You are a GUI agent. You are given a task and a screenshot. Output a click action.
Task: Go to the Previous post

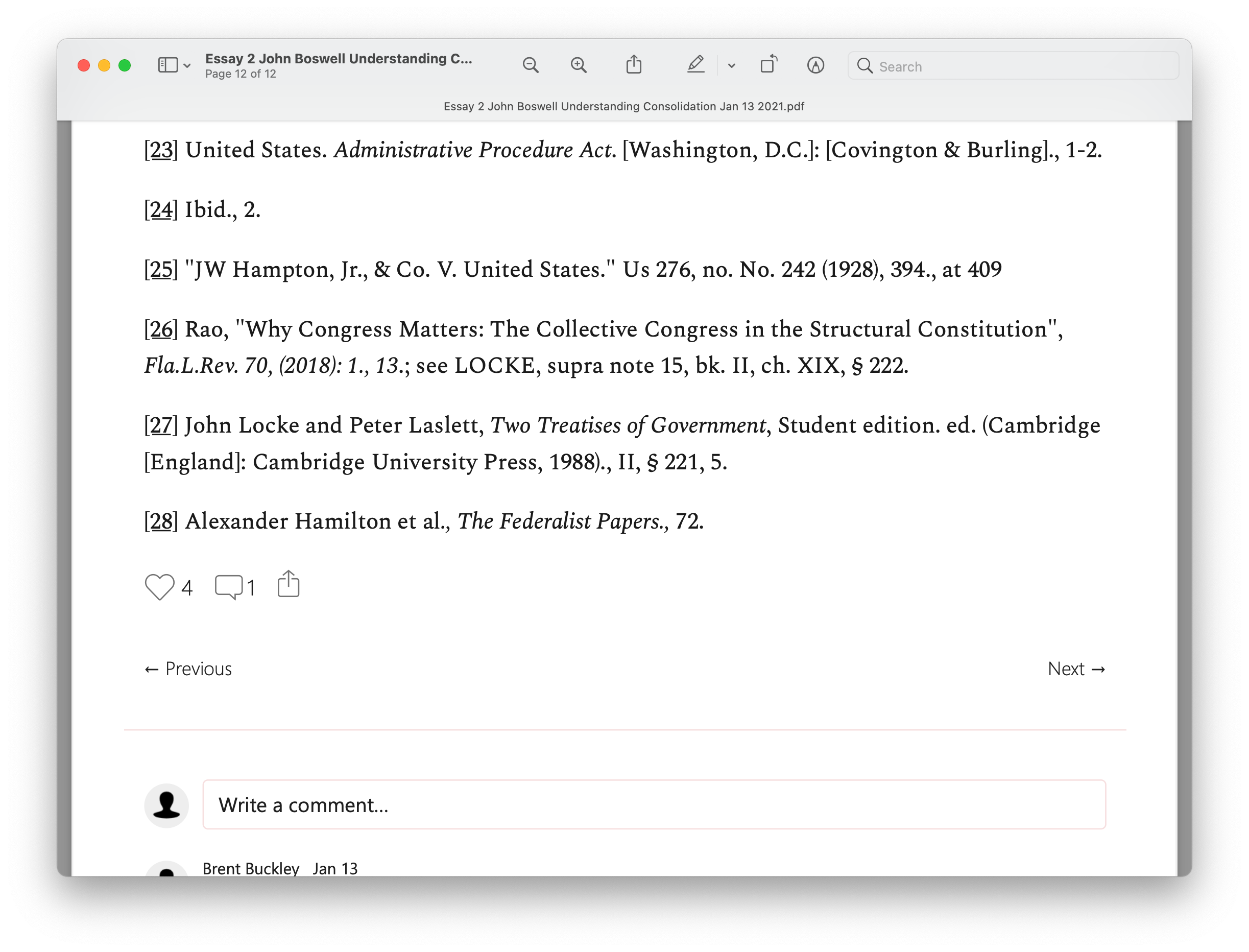(188, 669)
